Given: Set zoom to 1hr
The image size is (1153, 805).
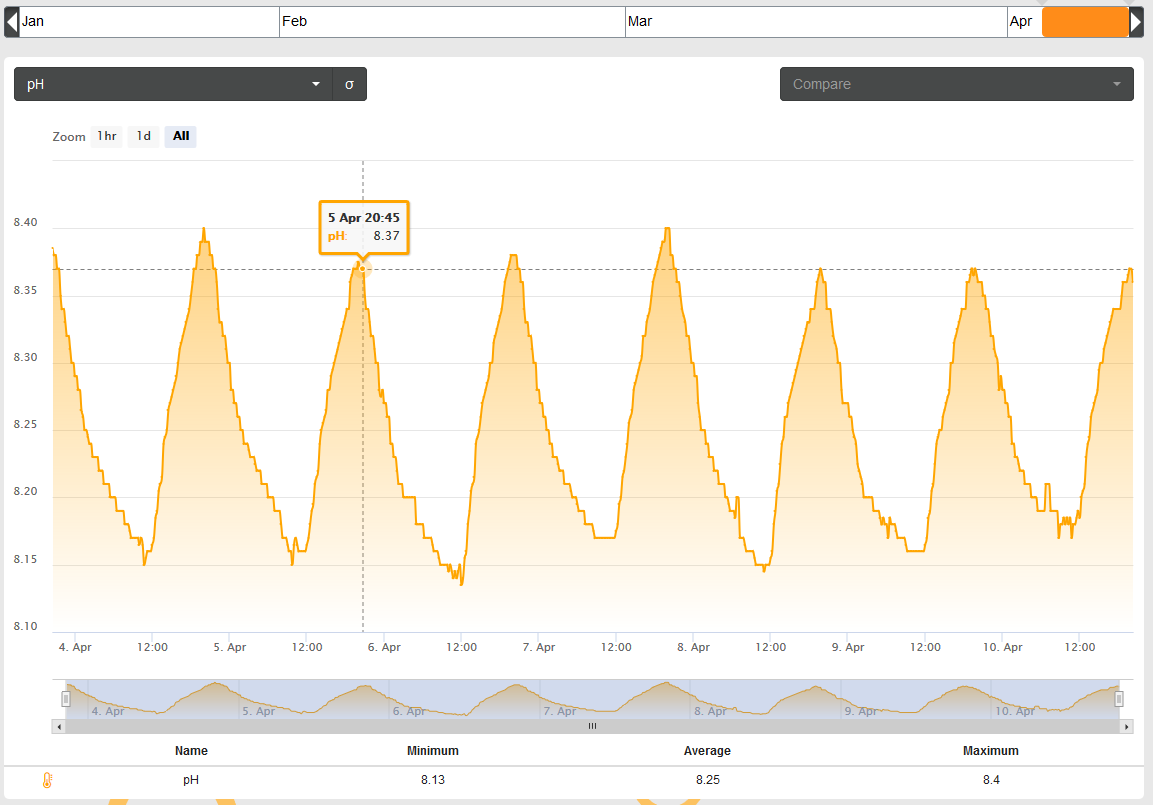Looking at the screenshot, I should click(107, 136).
